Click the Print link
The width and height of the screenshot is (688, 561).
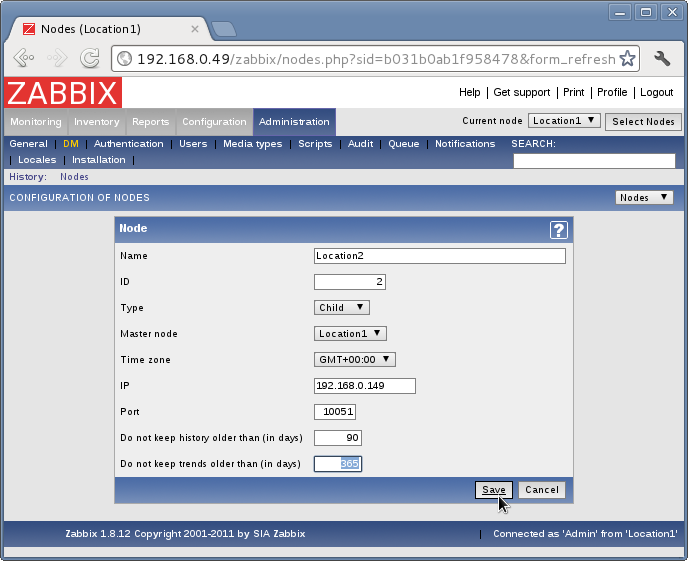573,92
